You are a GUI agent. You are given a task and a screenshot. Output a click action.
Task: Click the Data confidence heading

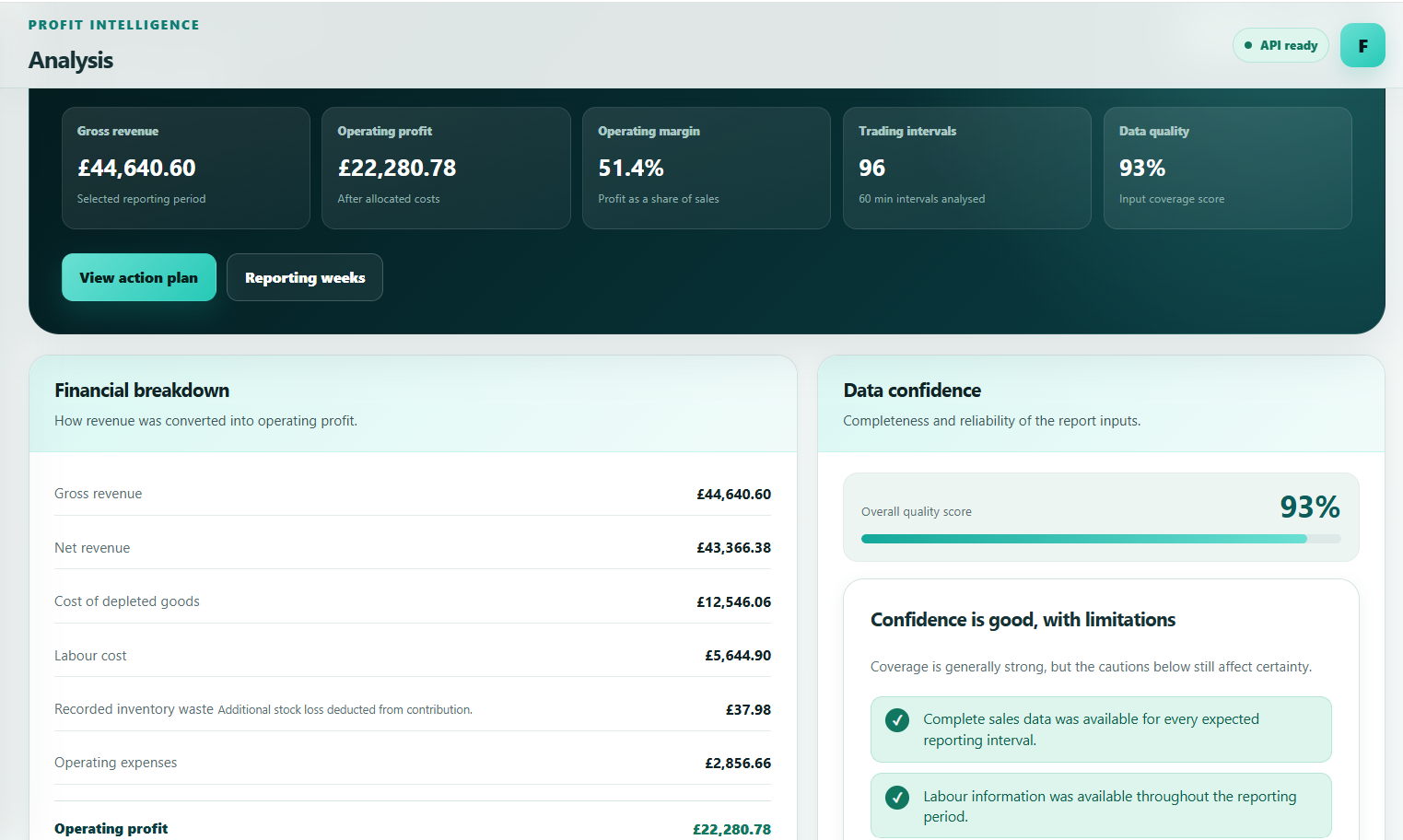click(912, 391)
